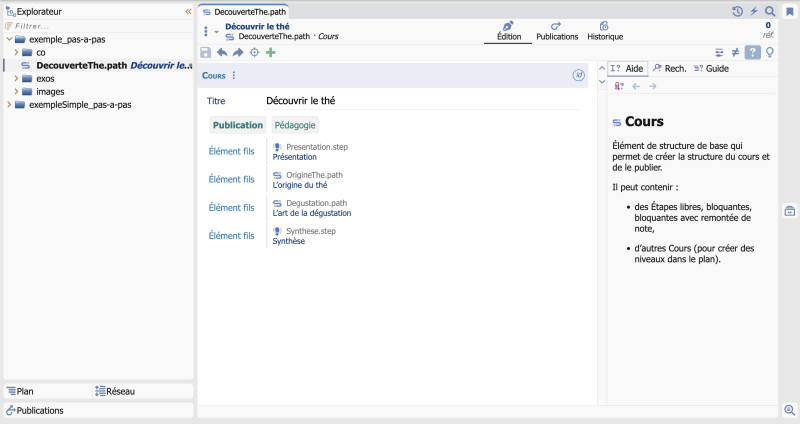The image size is (800, 424).
Task: Select DecouverteThe.path in the explorer tree
Action: pyautogui.click(x=82, y=65)
